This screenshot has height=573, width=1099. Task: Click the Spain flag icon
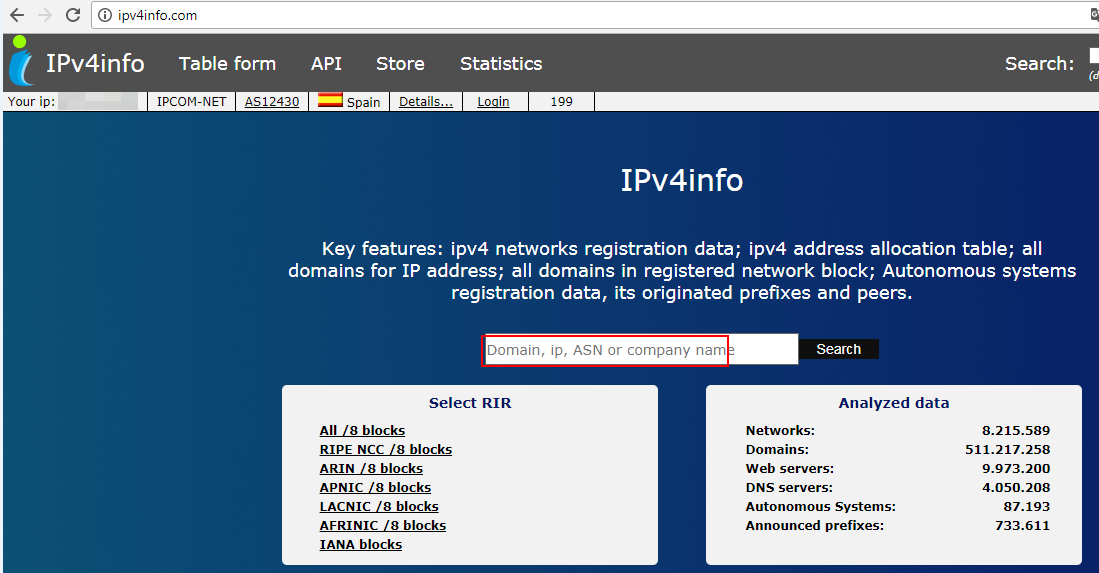point(330,101)
